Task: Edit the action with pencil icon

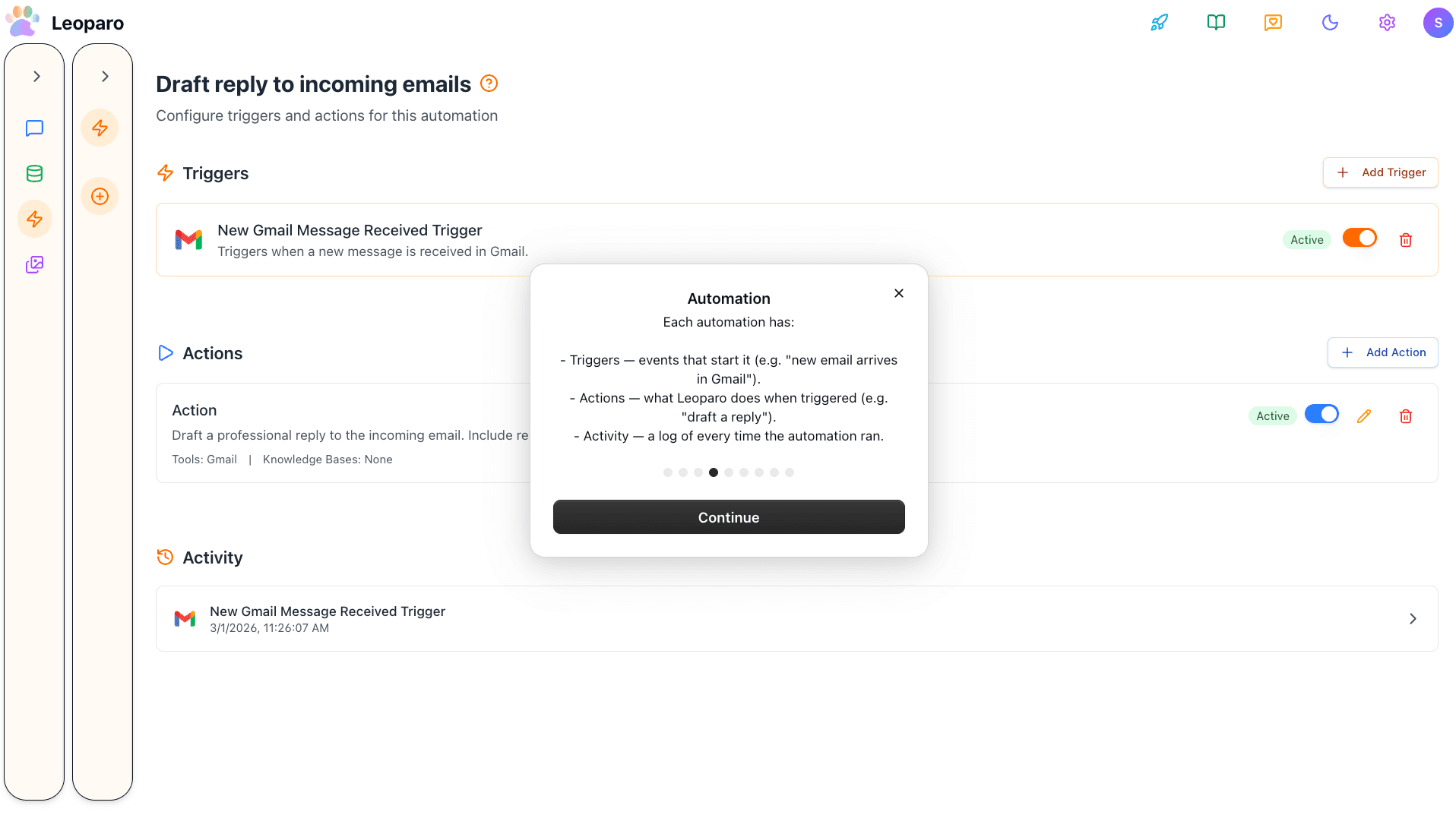Action: click(1364, 416)
